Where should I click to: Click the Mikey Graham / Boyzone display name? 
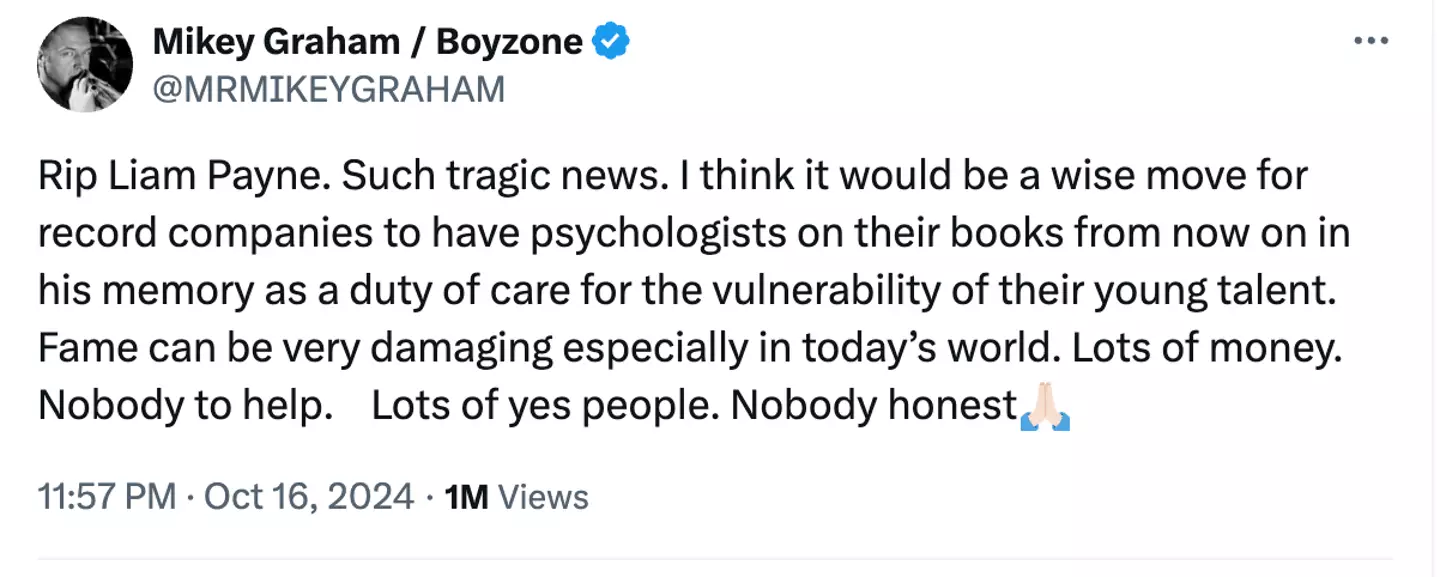(367, 41)
